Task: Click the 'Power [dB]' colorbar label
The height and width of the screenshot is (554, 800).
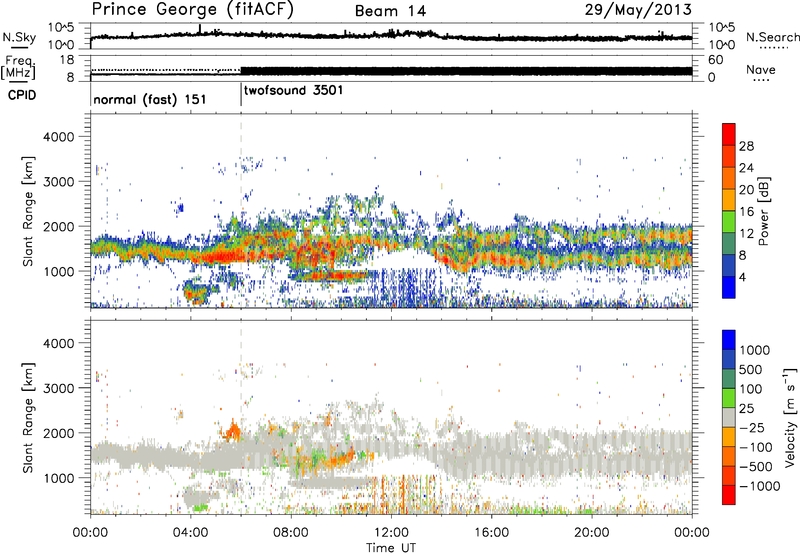Action: click(763, 211)
